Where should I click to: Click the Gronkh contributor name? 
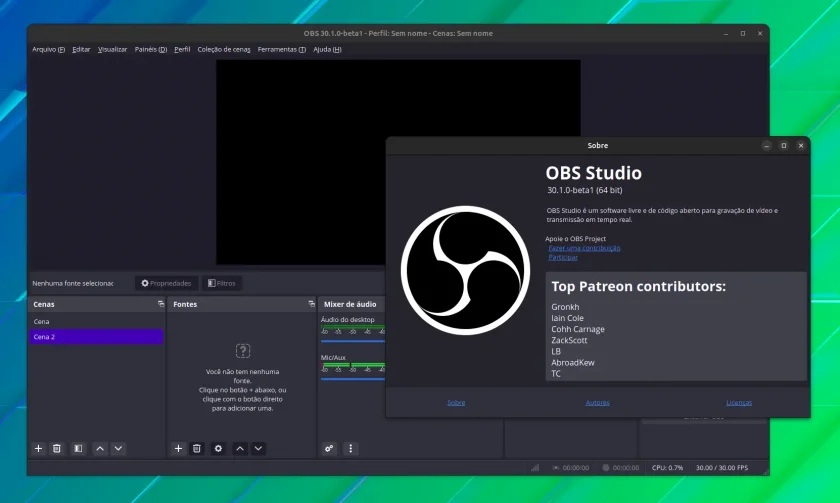pos(565,307)
